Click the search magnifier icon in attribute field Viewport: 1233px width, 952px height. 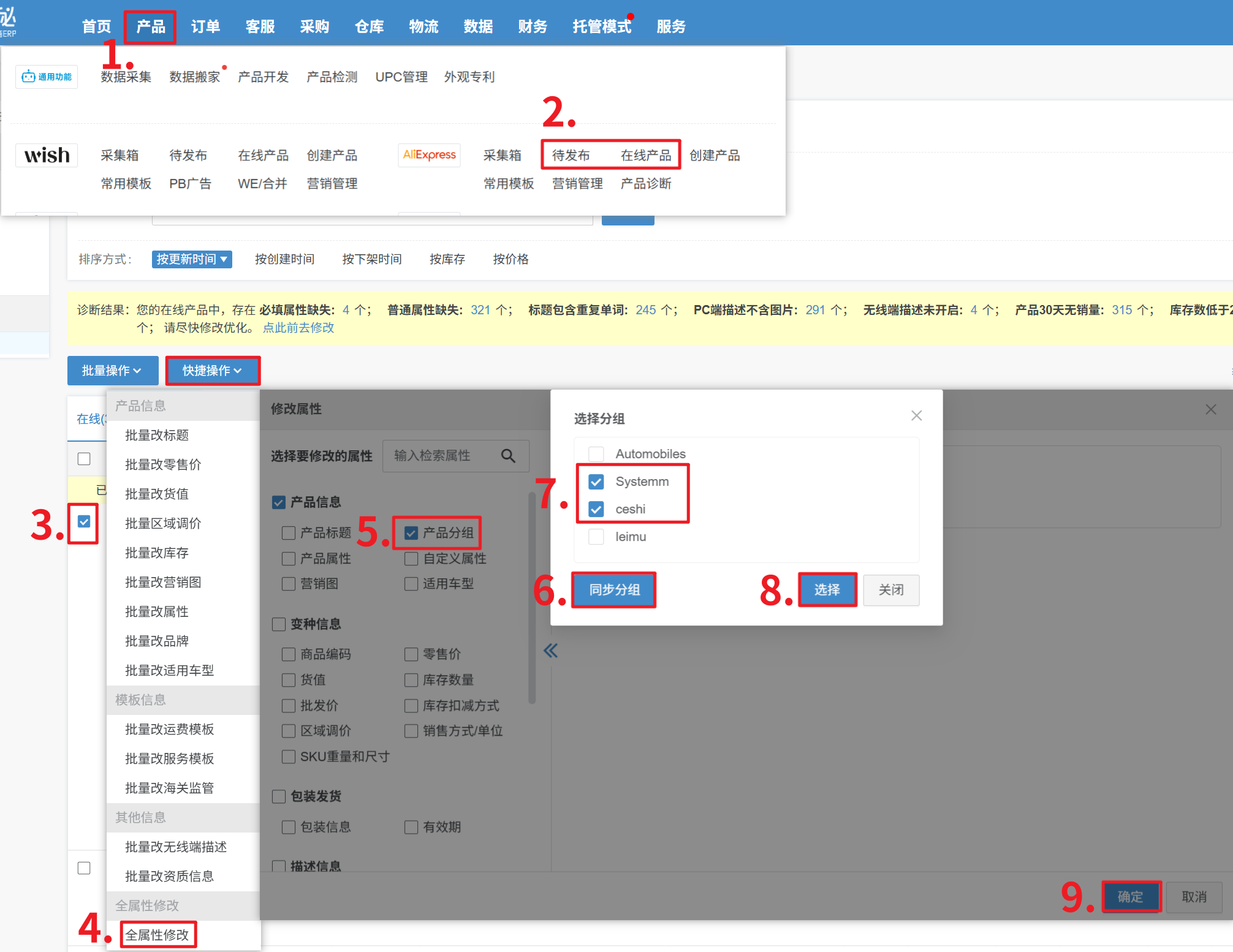click(x=508, y=456)
